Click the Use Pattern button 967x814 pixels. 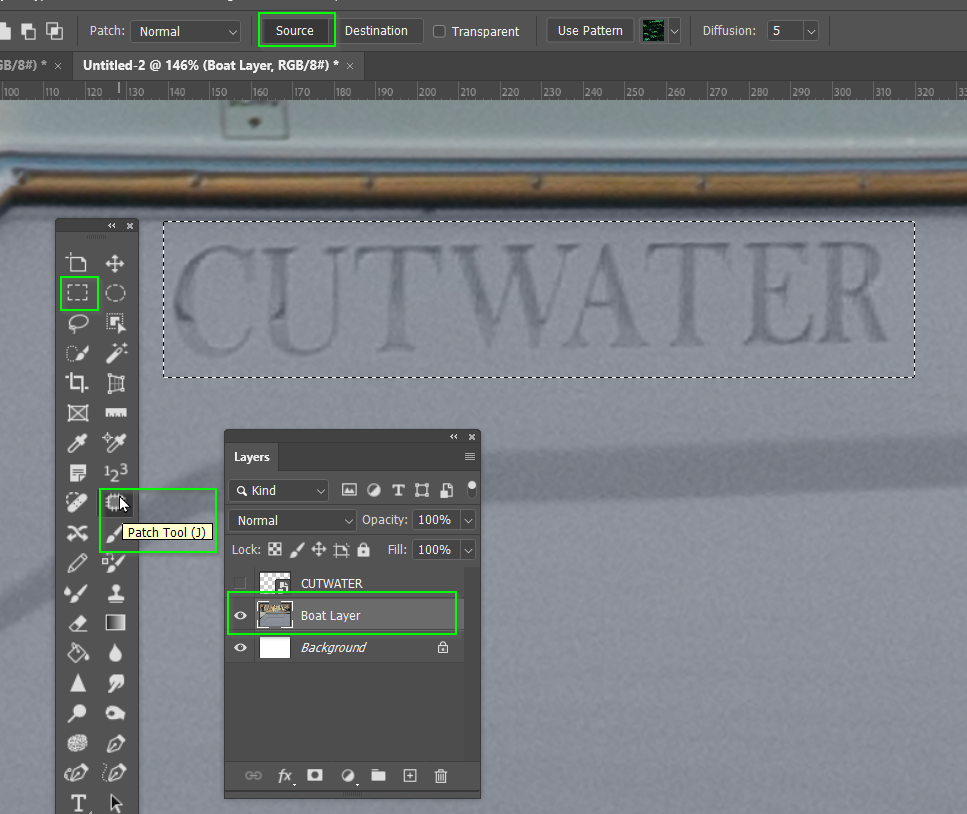589,31
